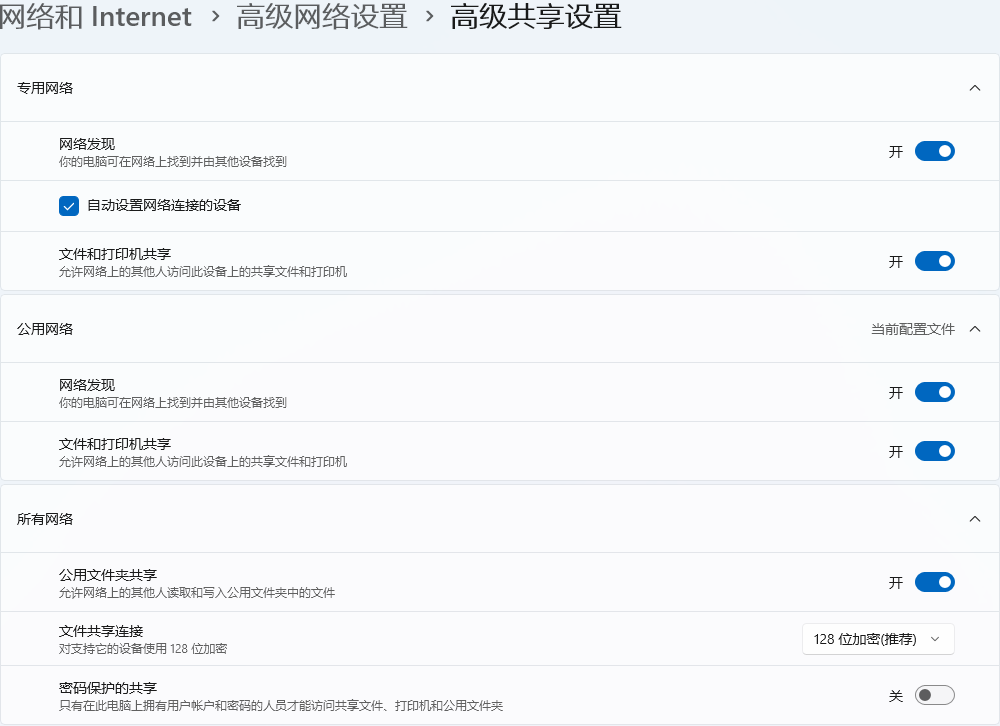Disable 文件和打印机共享 under 专用网络

coord(934,262)
